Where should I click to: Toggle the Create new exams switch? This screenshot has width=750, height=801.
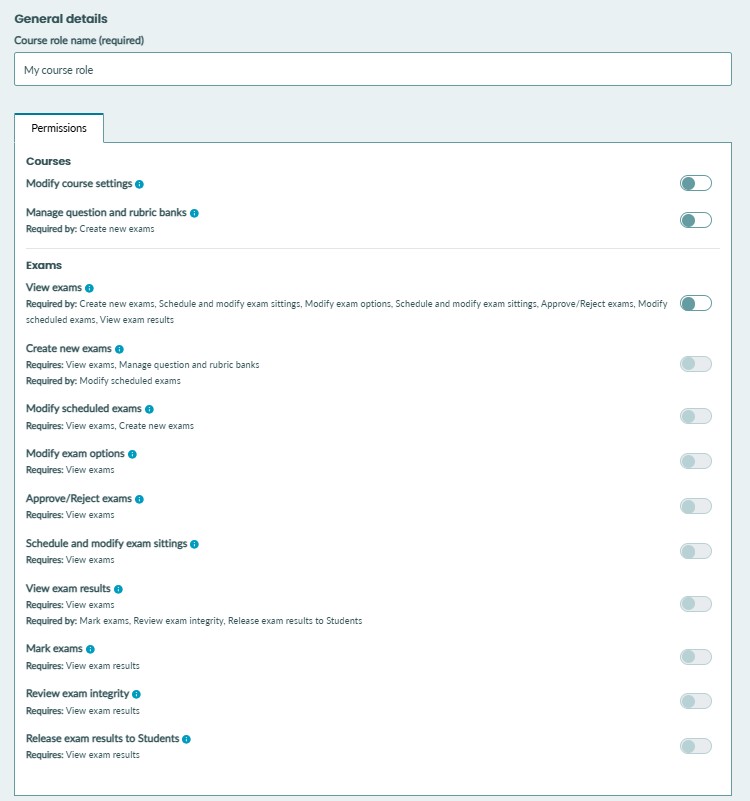coord(695,364)
